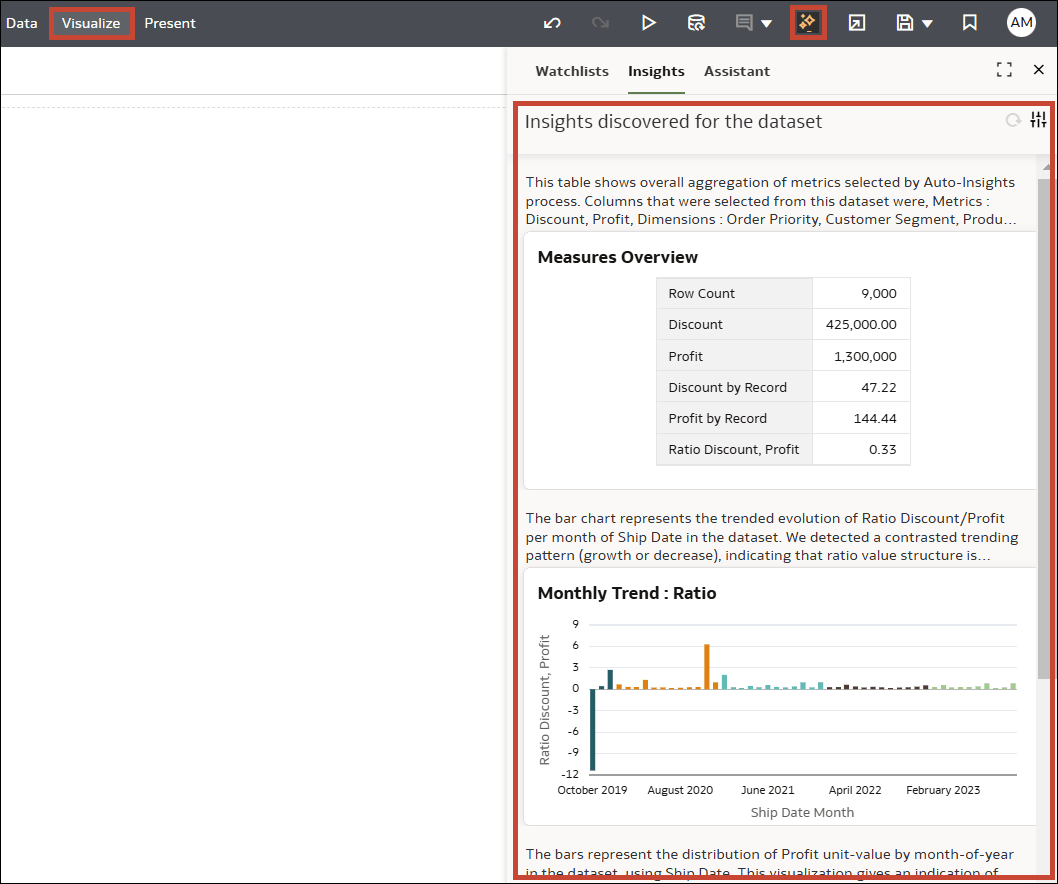
Task: Select the Auto Insights sparkle icon
Action: (x=808, y=22)
